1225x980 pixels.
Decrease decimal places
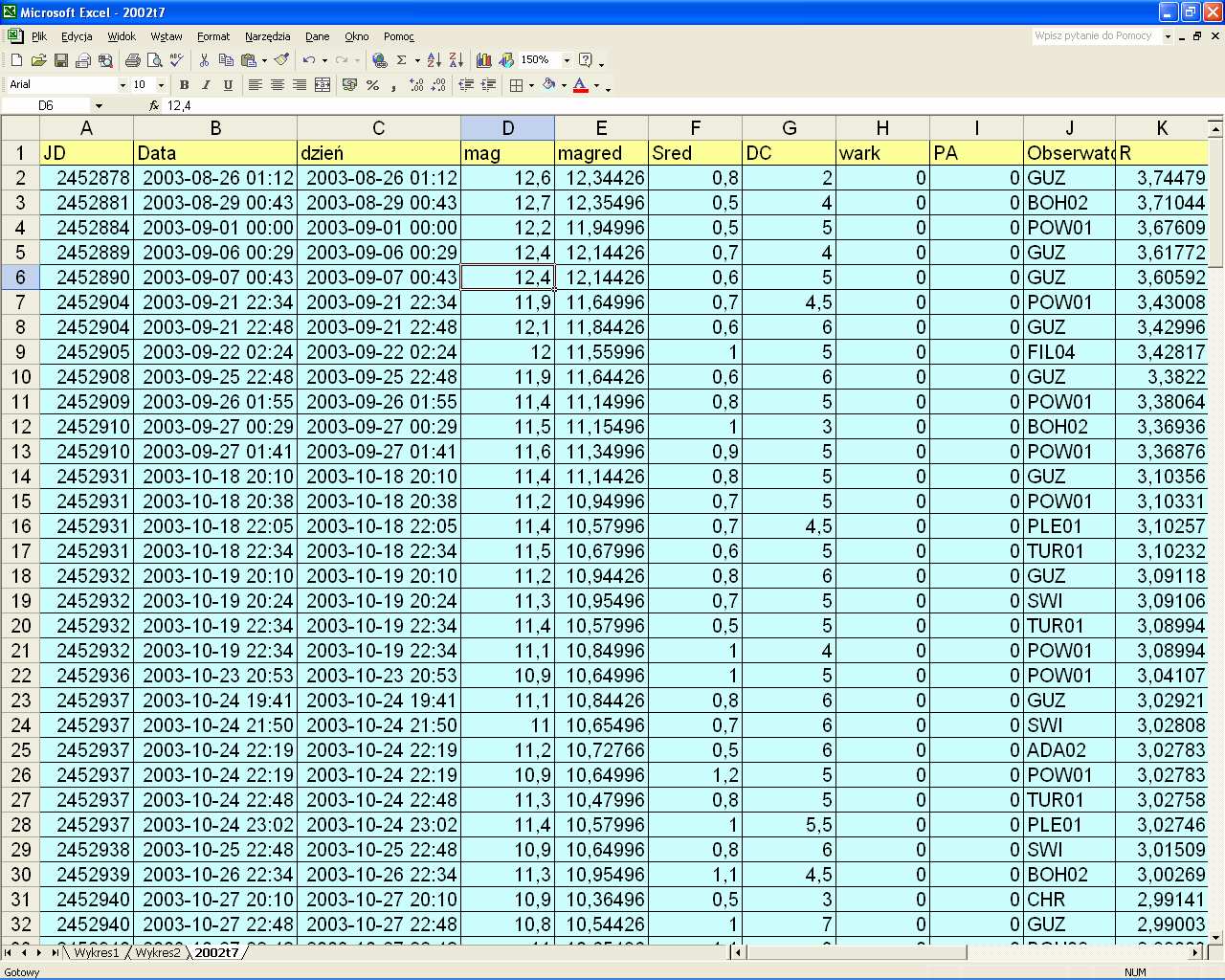coord(438,85)
